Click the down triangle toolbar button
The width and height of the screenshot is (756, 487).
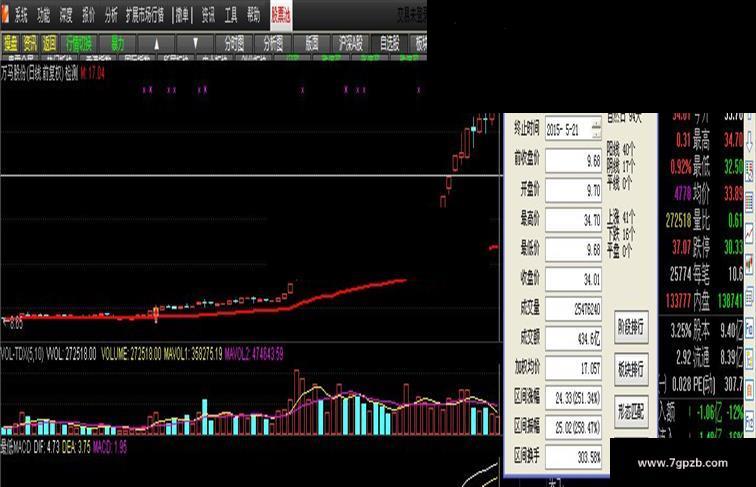(x=195, y=44)
